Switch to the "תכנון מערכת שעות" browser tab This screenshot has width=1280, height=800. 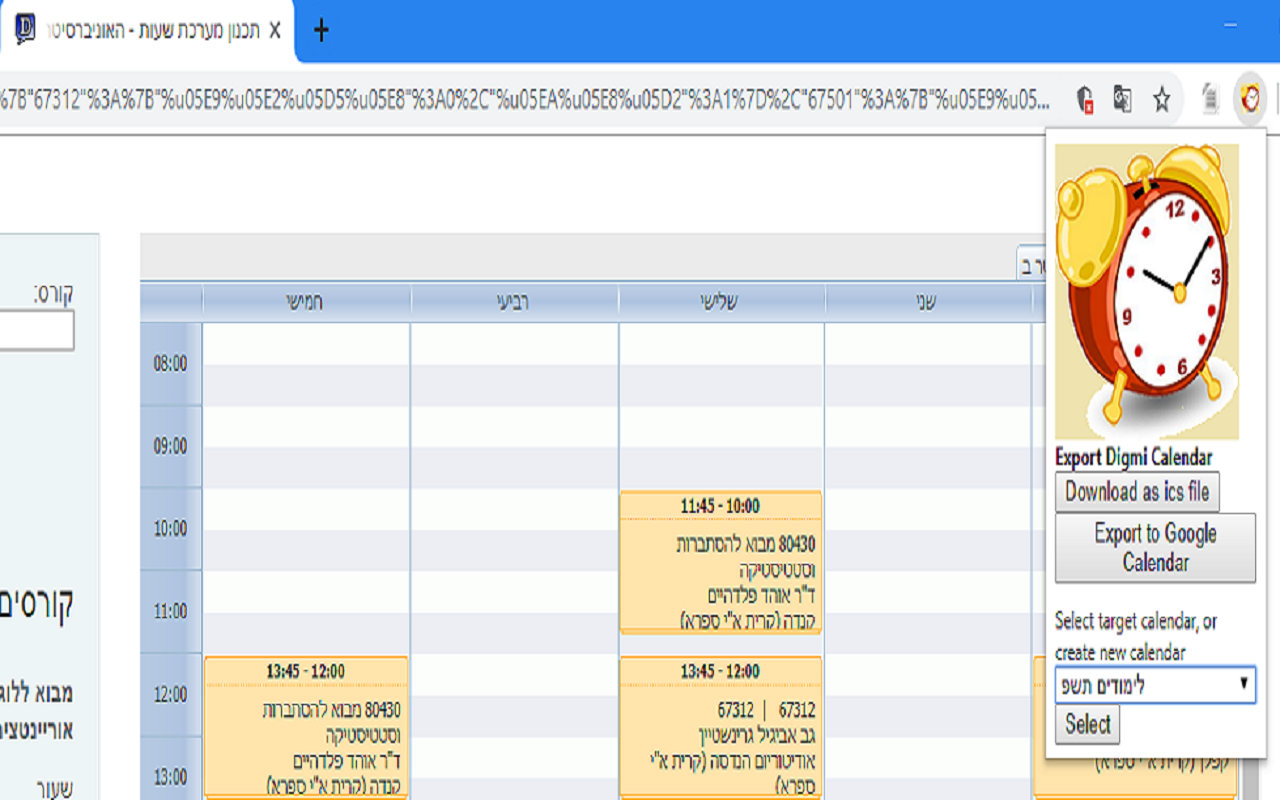[150, 30]
